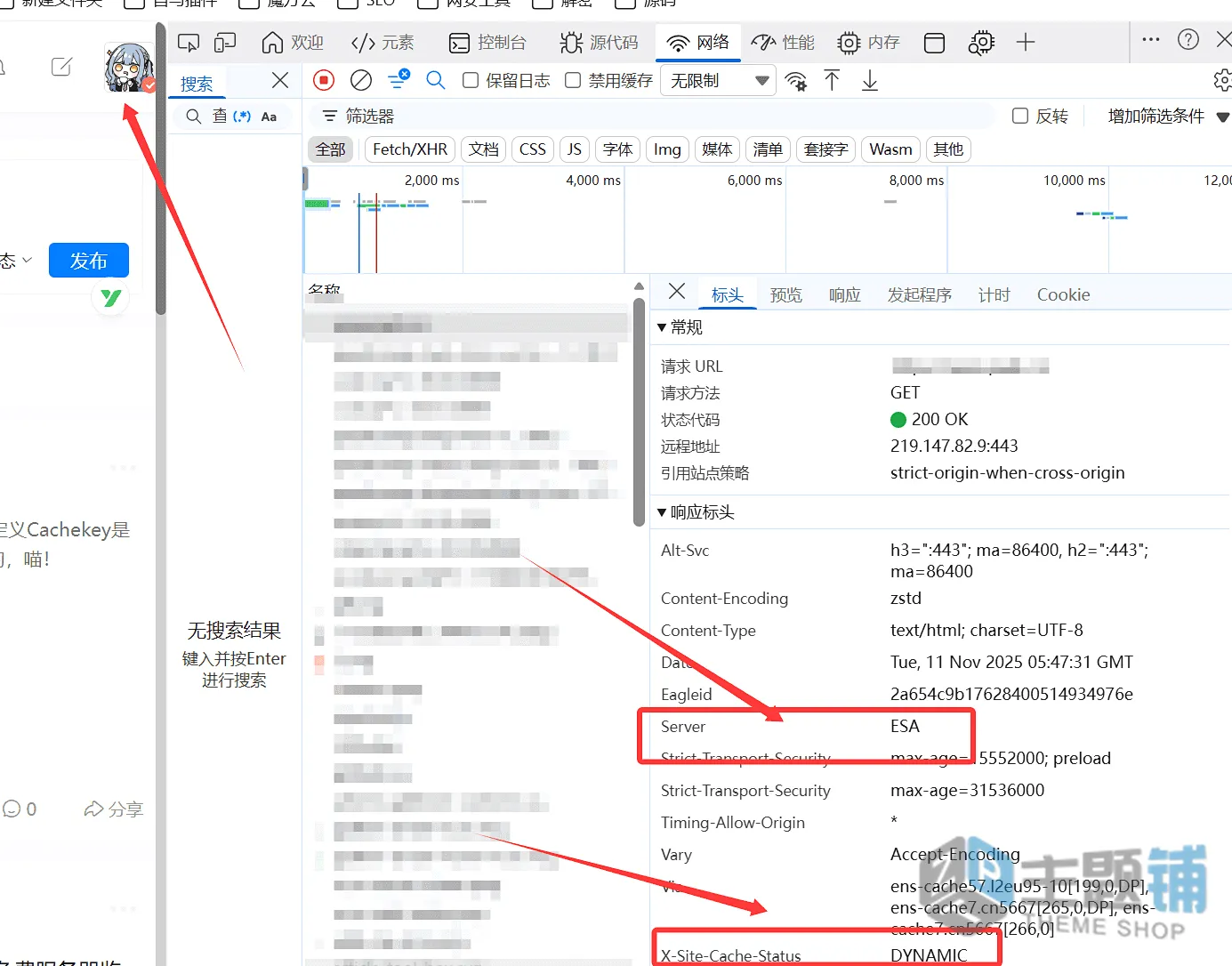Filter by WebSocket (套接字) requests
The height and width of the screenshot is (966, 1232).
pos(825,149)
